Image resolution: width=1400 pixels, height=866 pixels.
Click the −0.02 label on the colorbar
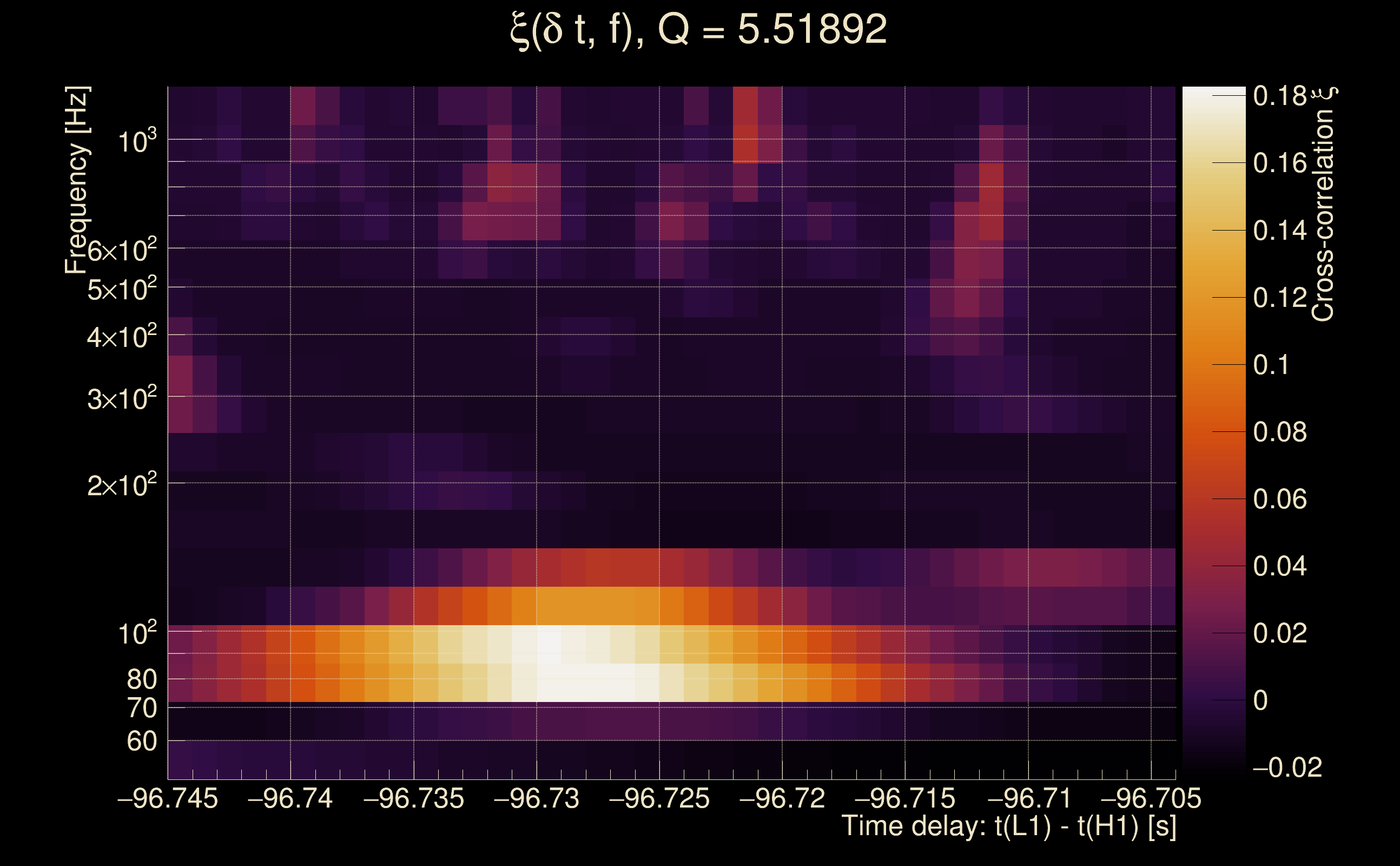[x=1287, y=767]
